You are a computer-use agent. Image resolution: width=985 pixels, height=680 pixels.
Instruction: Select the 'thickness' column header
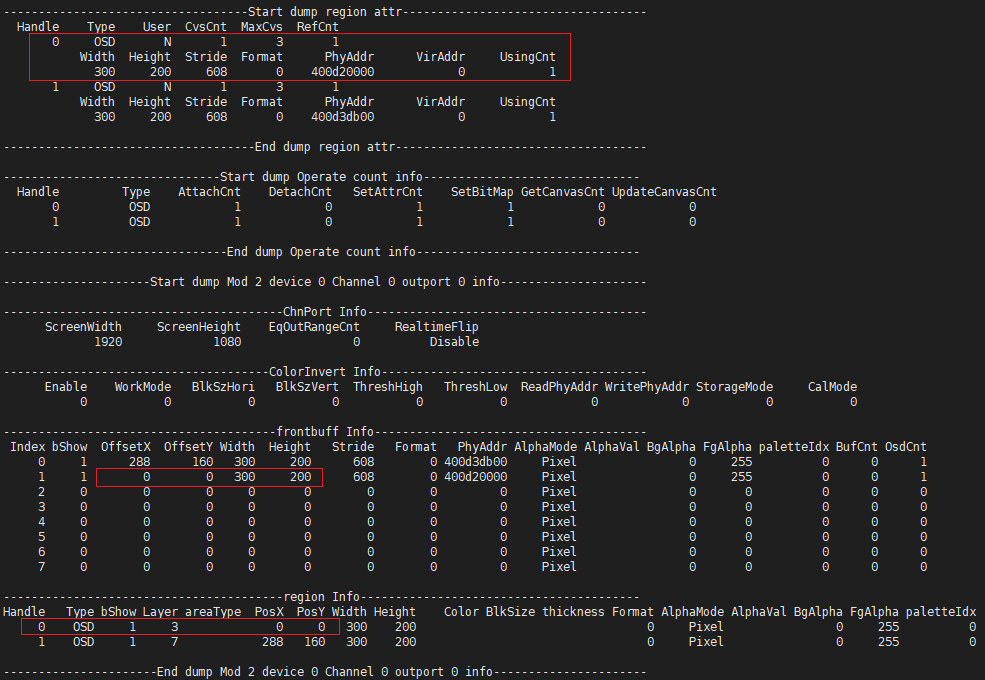coord(573,612)
